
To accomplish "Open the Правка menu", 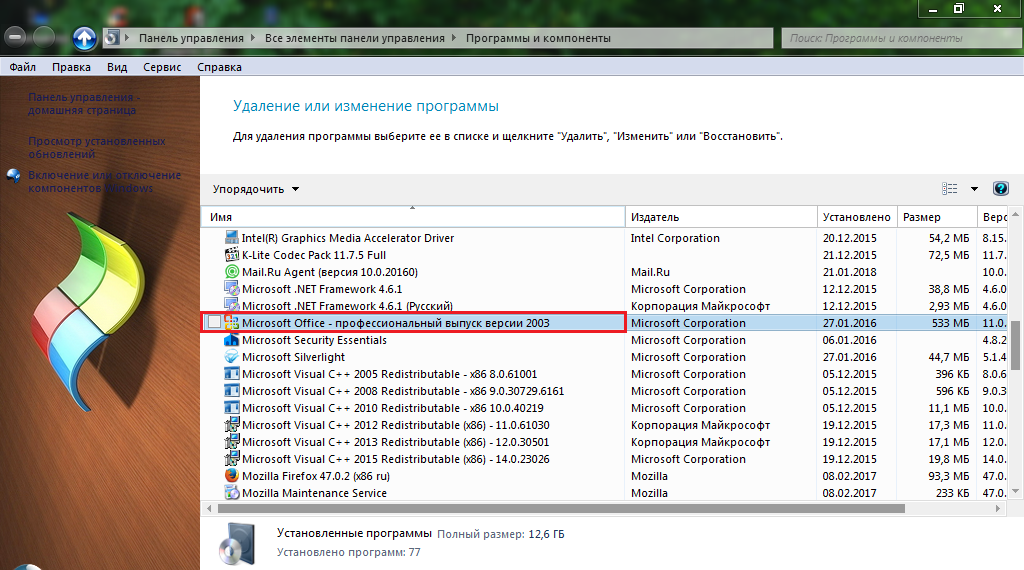I will coord(71,67).
